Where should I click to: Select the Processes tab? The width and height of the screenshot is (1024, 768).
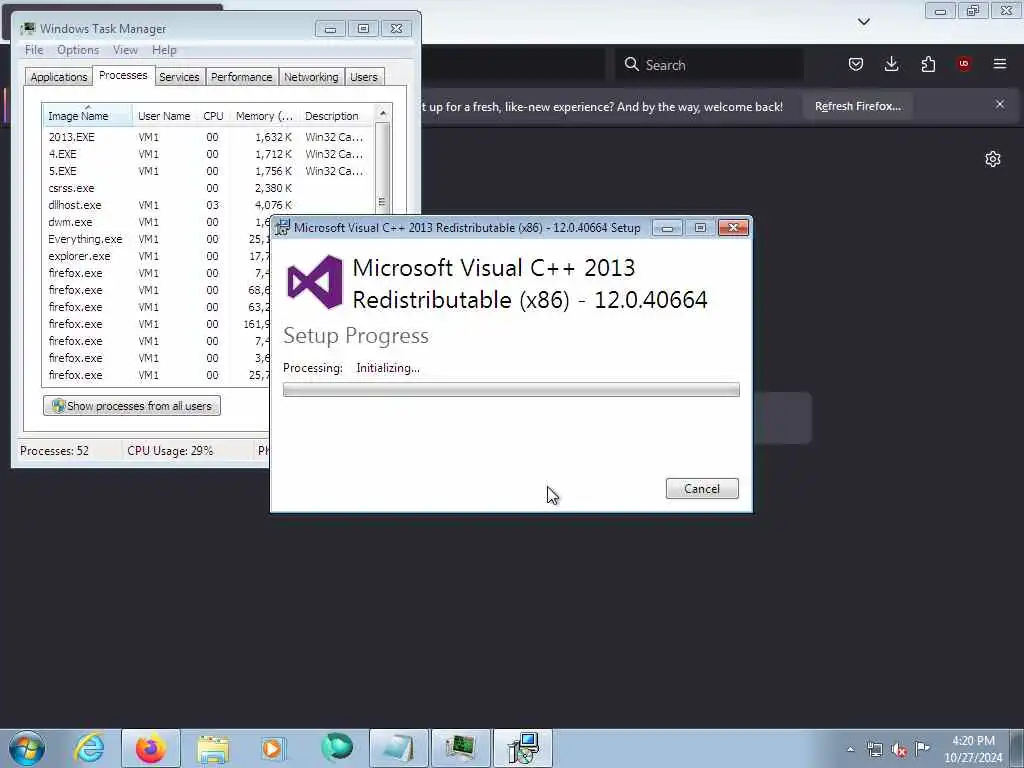(x=123, y=75)
